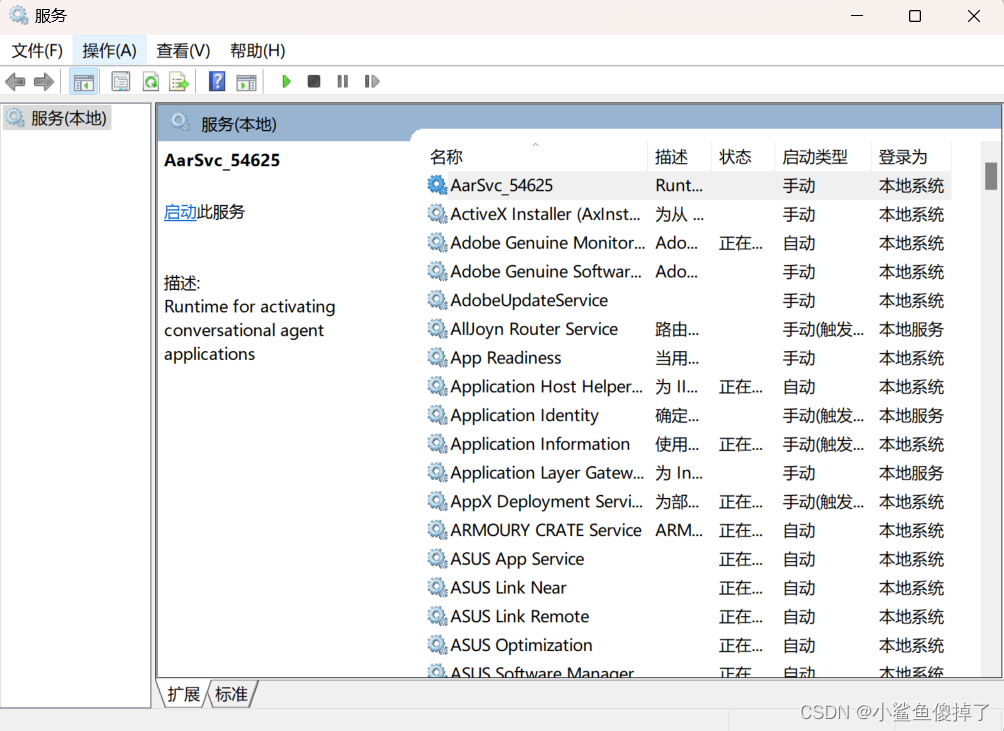This screenshot has width=1004, height=731.
Task: Select the gear icon of AarSvc_54625
Action: point(437,185)
